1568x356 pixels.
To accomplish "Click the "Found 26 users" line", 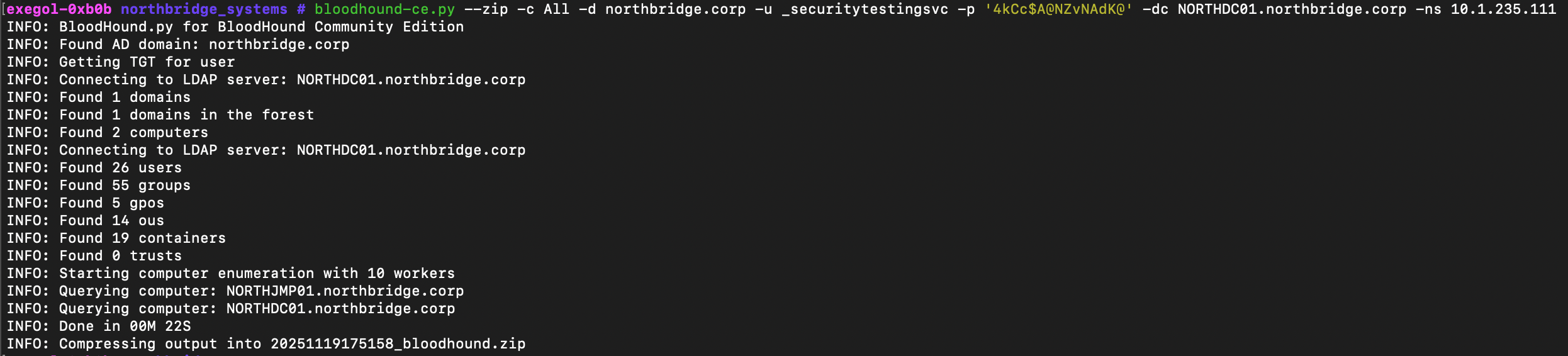I will [x=94, y=168].
